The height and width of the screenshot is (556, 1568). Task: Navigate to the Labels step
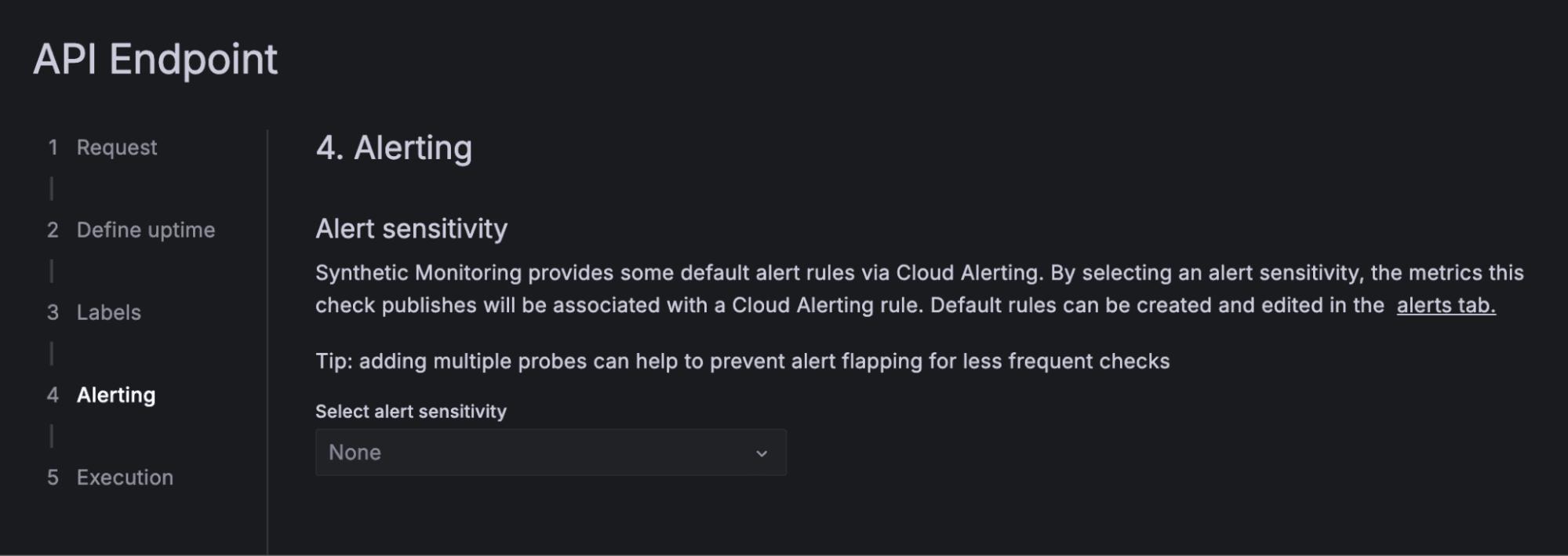[x=108, y=312]
